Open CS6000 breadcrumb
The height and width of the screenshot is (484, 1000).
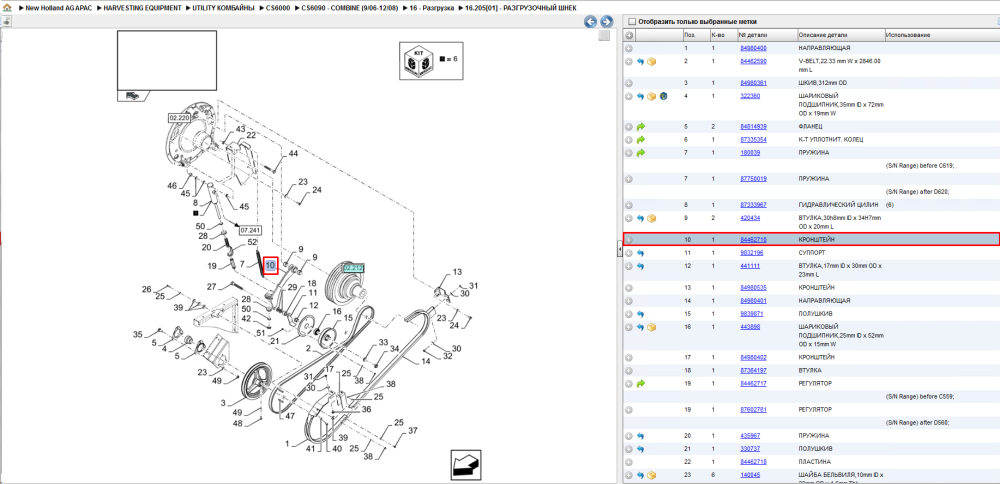(279, 8)
